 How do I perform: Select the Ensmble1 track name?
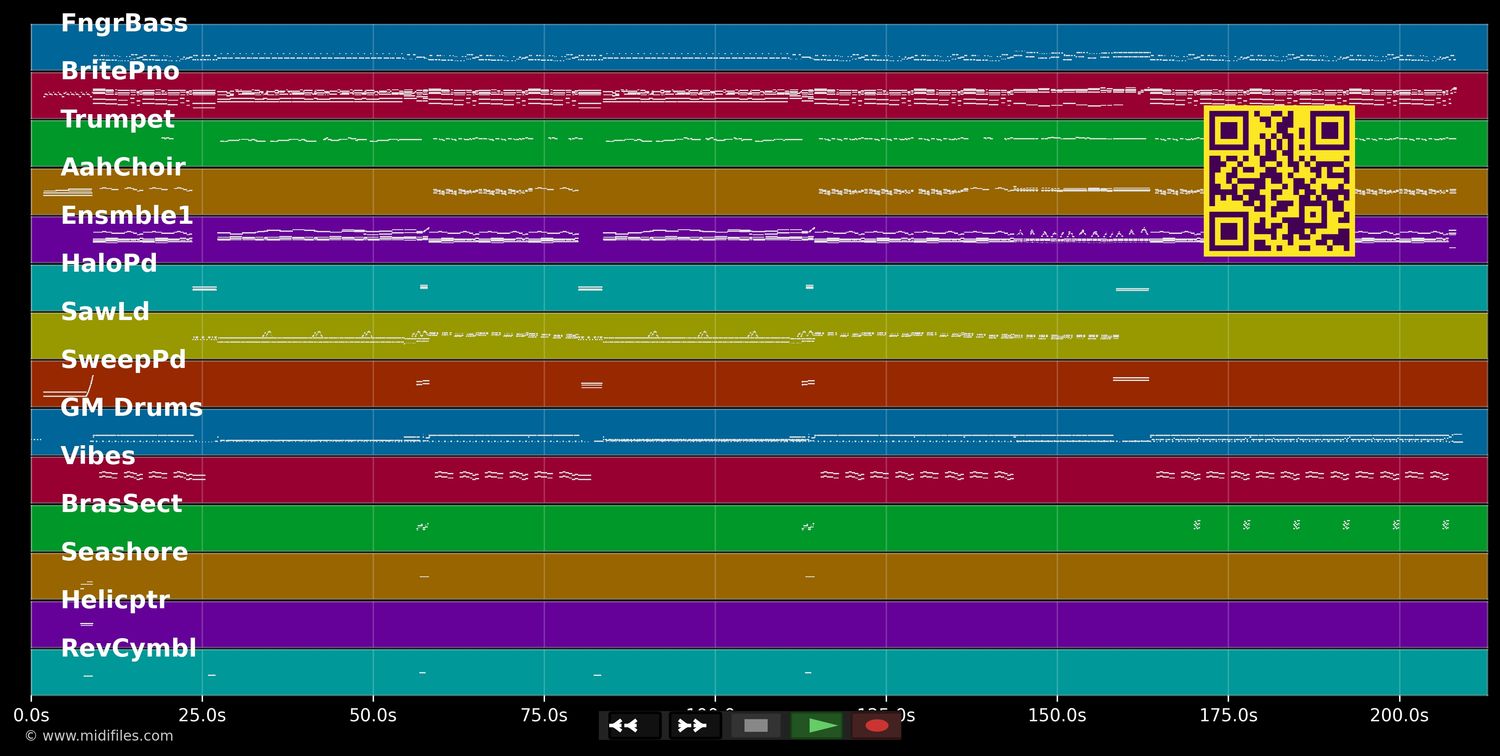click(127, 215)
